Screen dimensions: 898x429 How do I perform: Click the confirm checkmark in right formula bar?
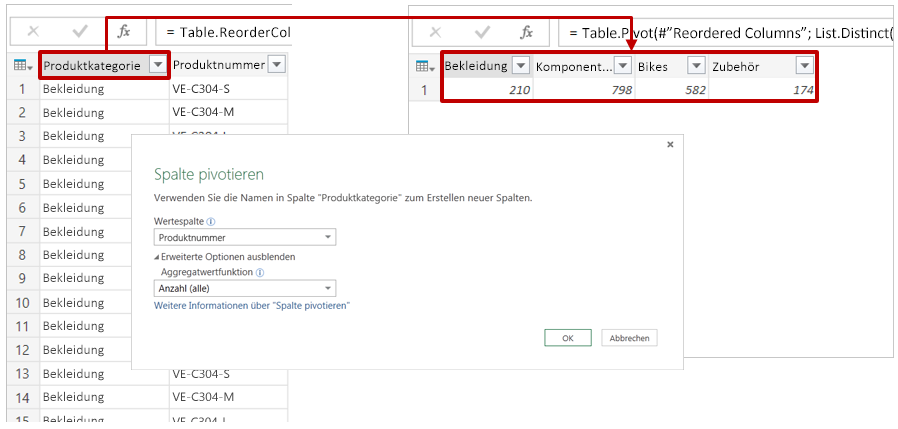tap(482, 32)
